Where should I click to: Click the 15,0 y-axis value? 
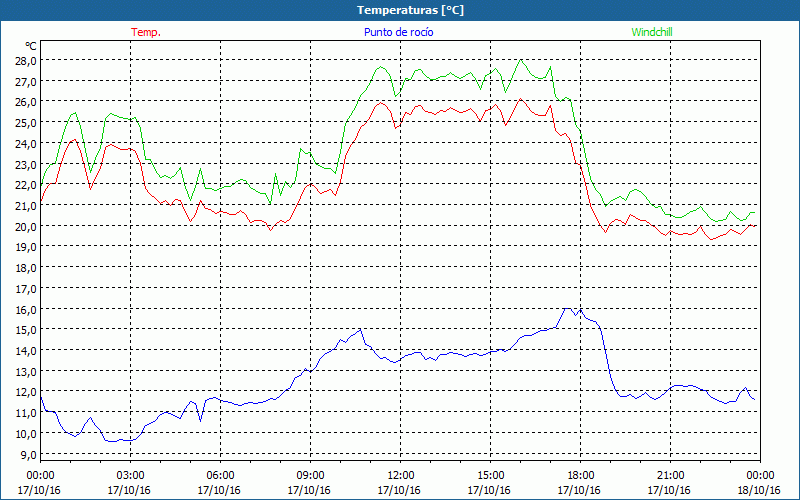click(26, 330)
